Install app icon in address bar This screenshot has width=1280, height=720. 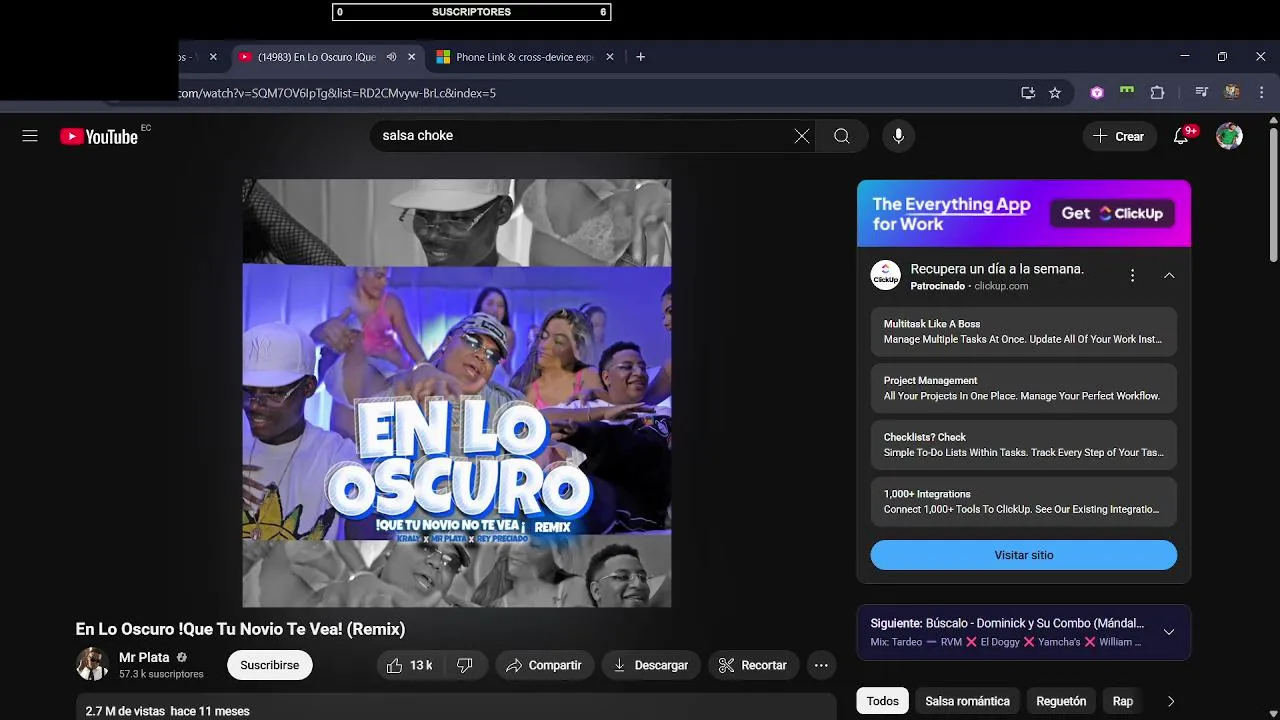coord(1028,93)
